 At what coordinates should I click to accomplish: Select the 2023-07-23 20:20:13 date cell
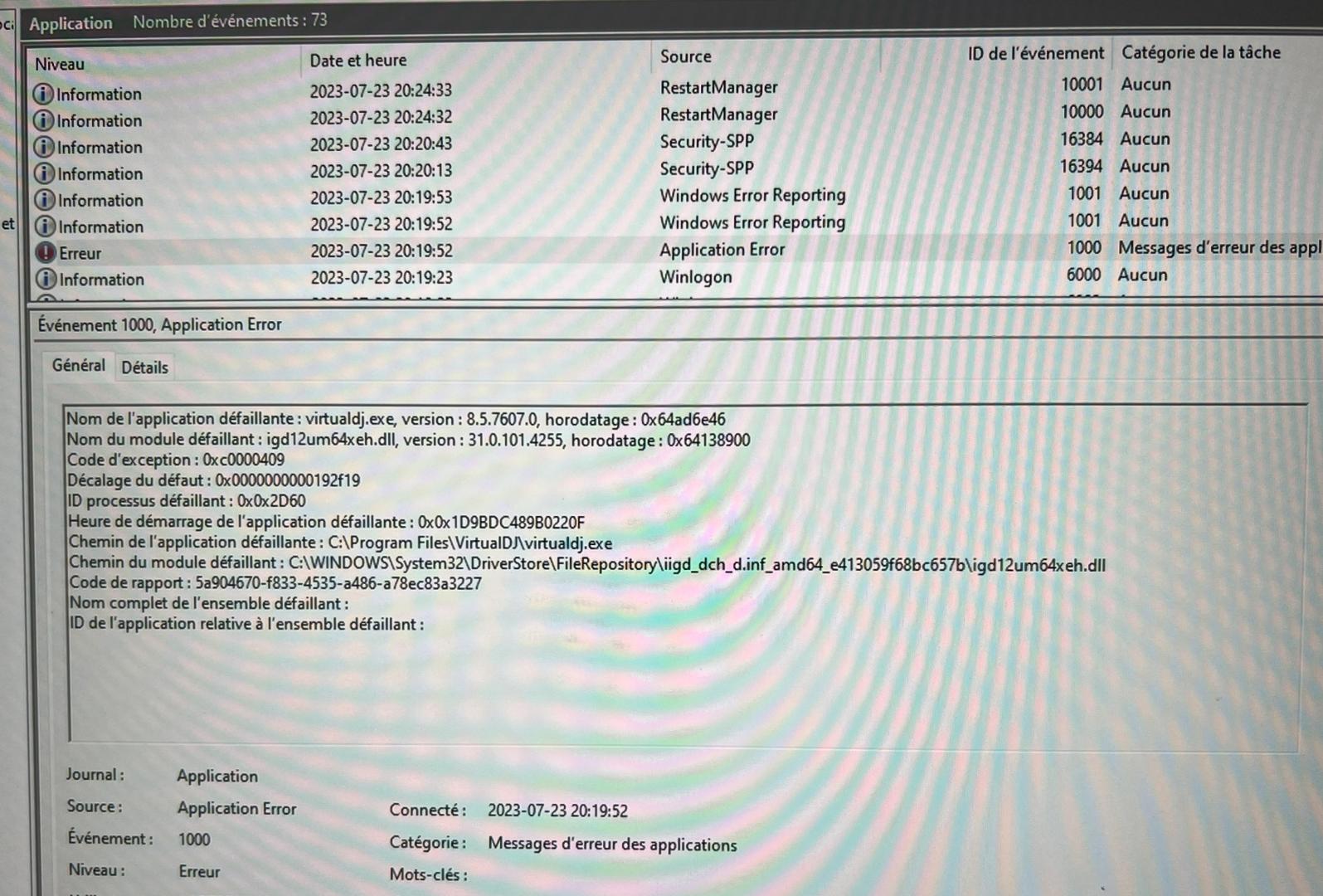pos(382,171)
